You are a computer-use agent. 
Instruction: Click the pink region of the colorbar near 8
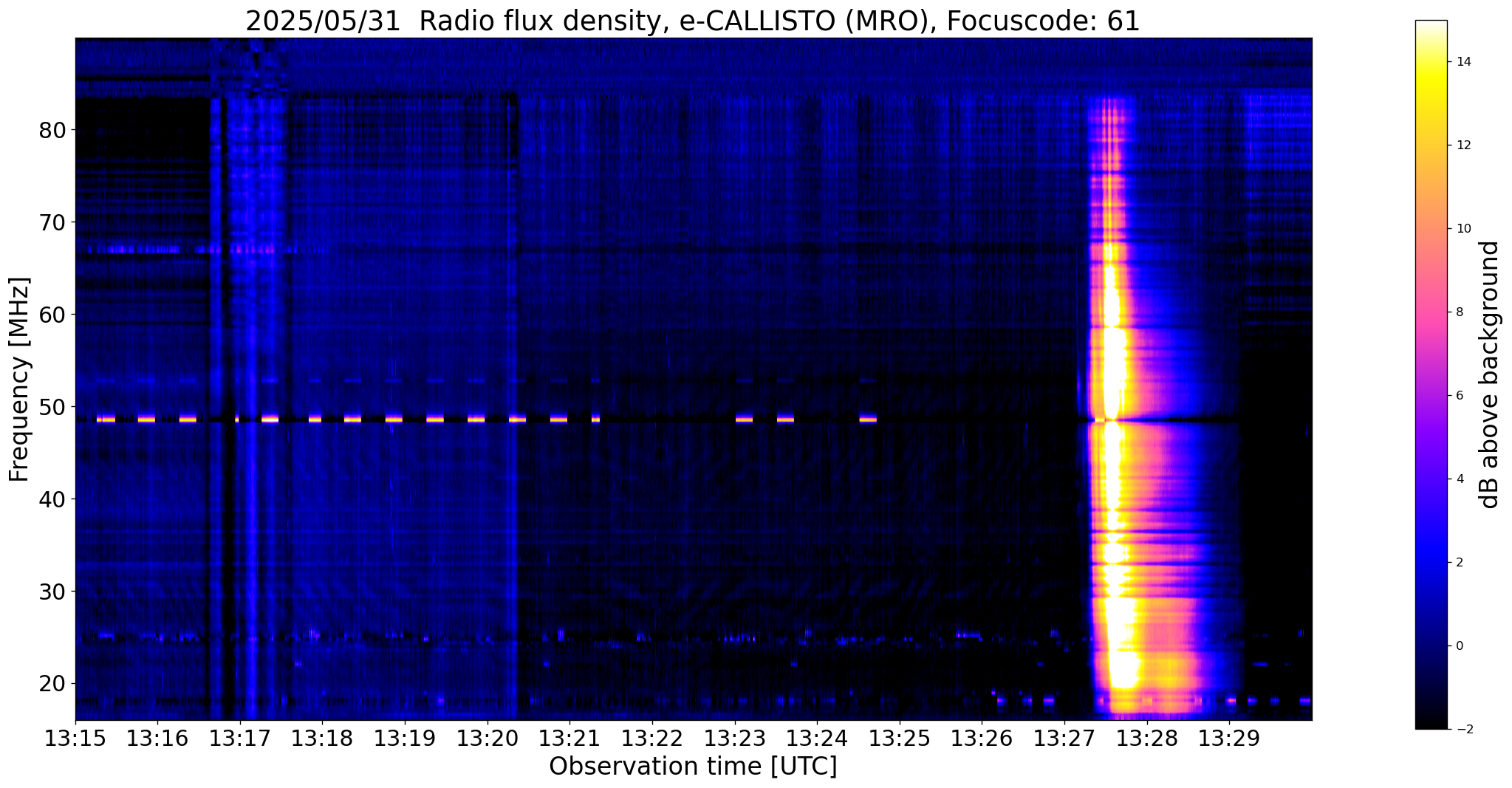(x=1431, y=312)
